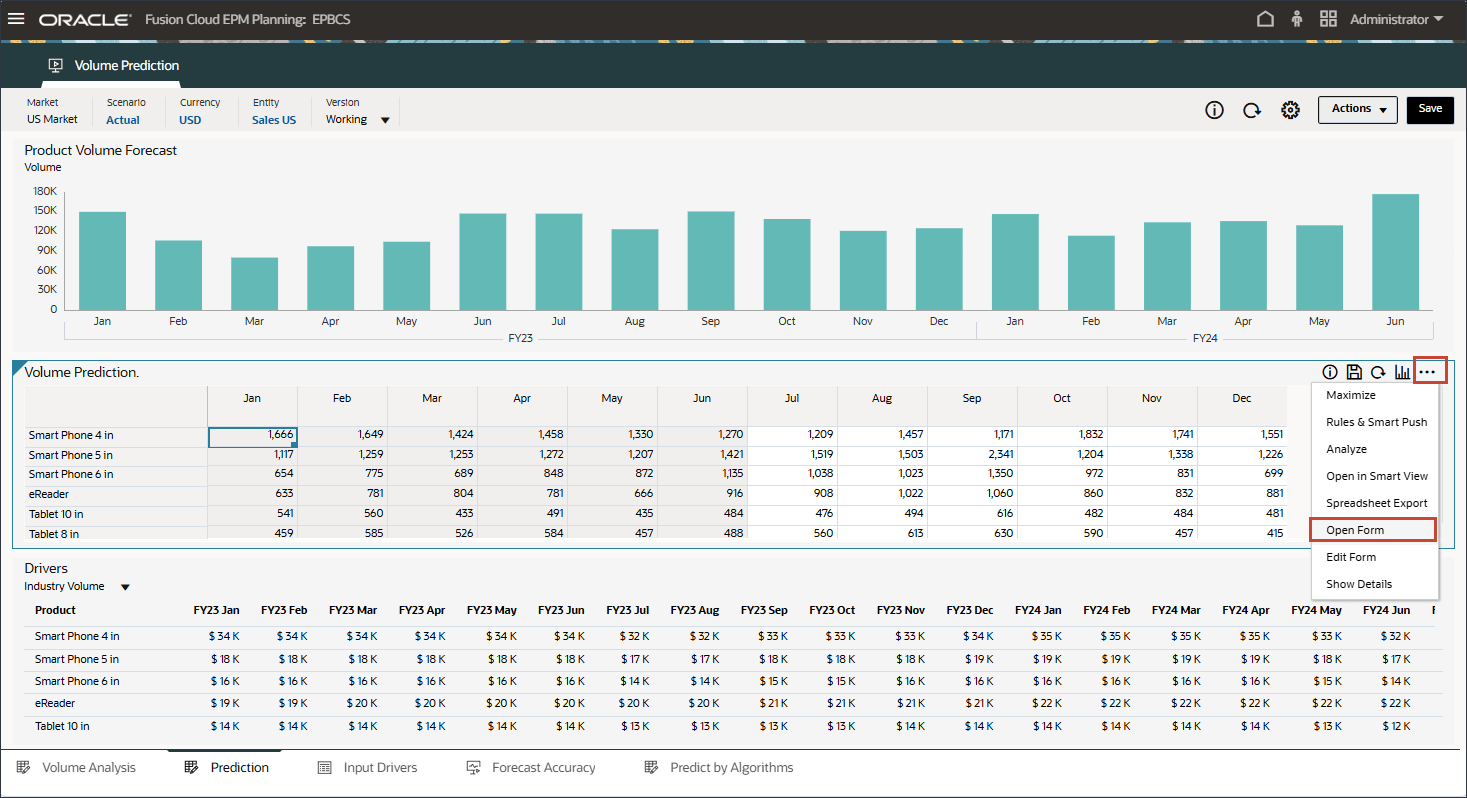Select Smart Phone 5 in row in Volume Prediction grid
This screenshot has width=1467, height=798.
(116, 455)
